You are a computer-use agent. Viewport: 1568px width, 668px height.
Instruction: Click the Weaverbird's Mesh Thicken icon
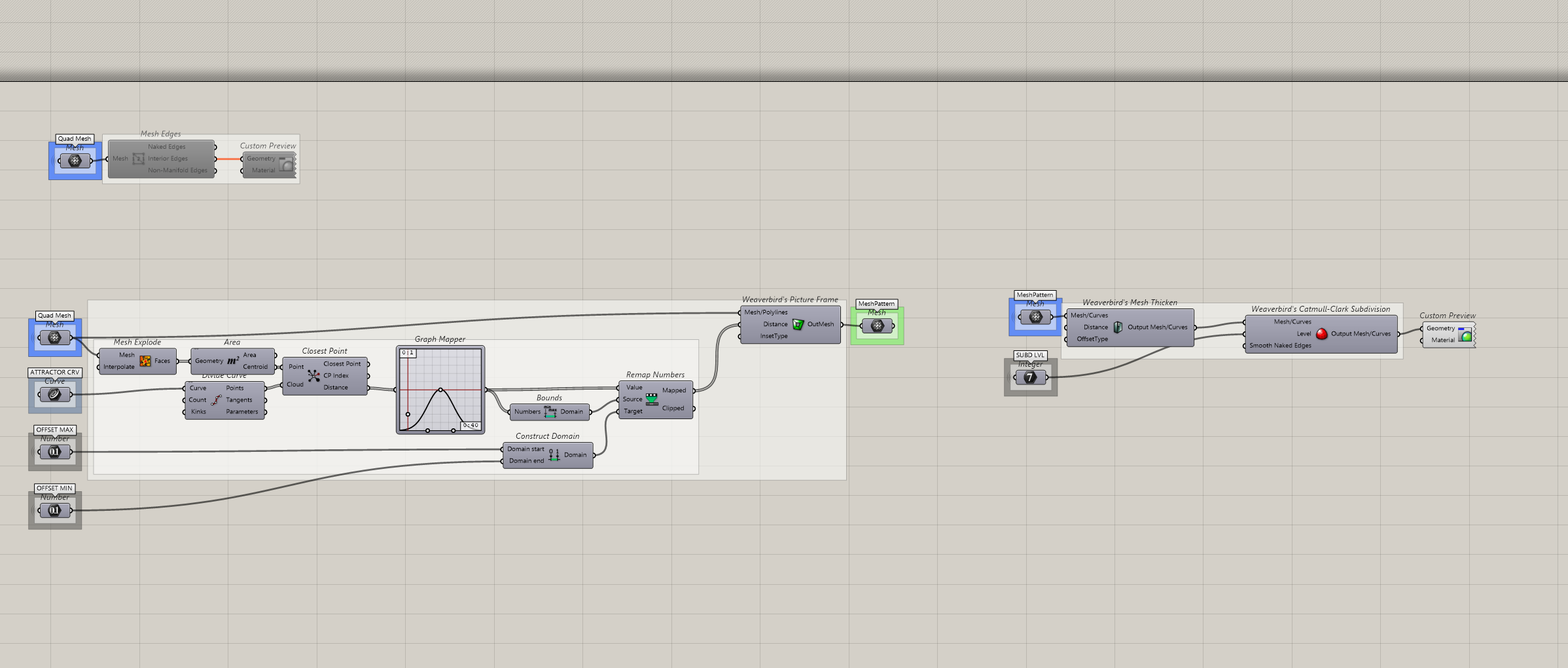click(1118, 327)
